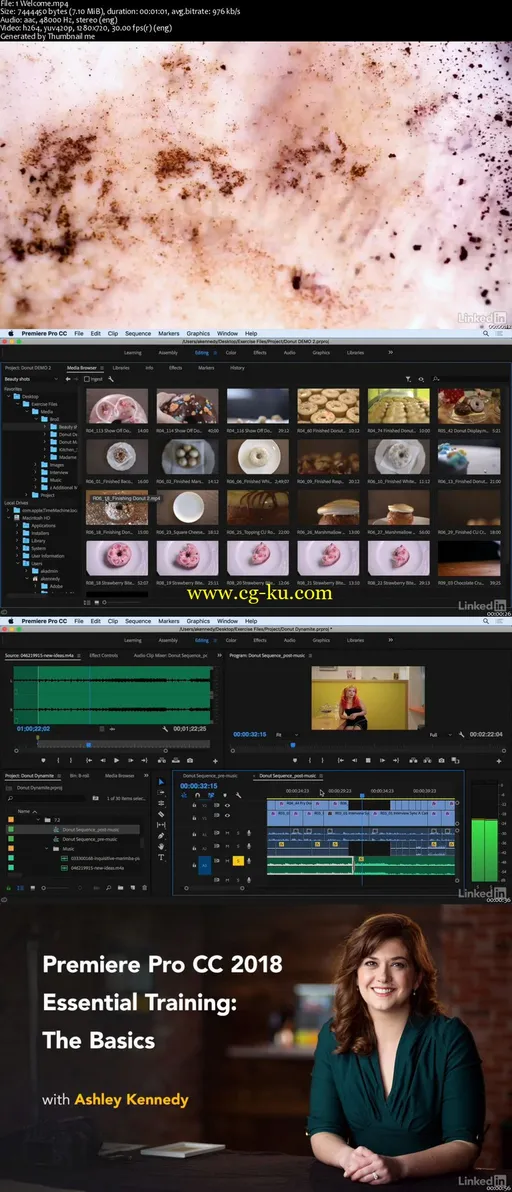Switch to Donut Sequence_pre-music timeline tab
The height and width of the screenshot is (1192, 512).
tap(210, 776)
